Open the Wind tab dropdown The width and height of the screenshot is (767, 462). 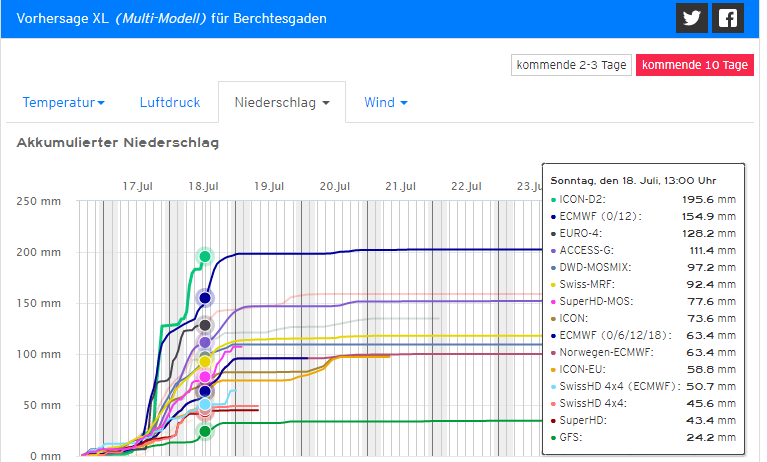click(x=386, y=102)
